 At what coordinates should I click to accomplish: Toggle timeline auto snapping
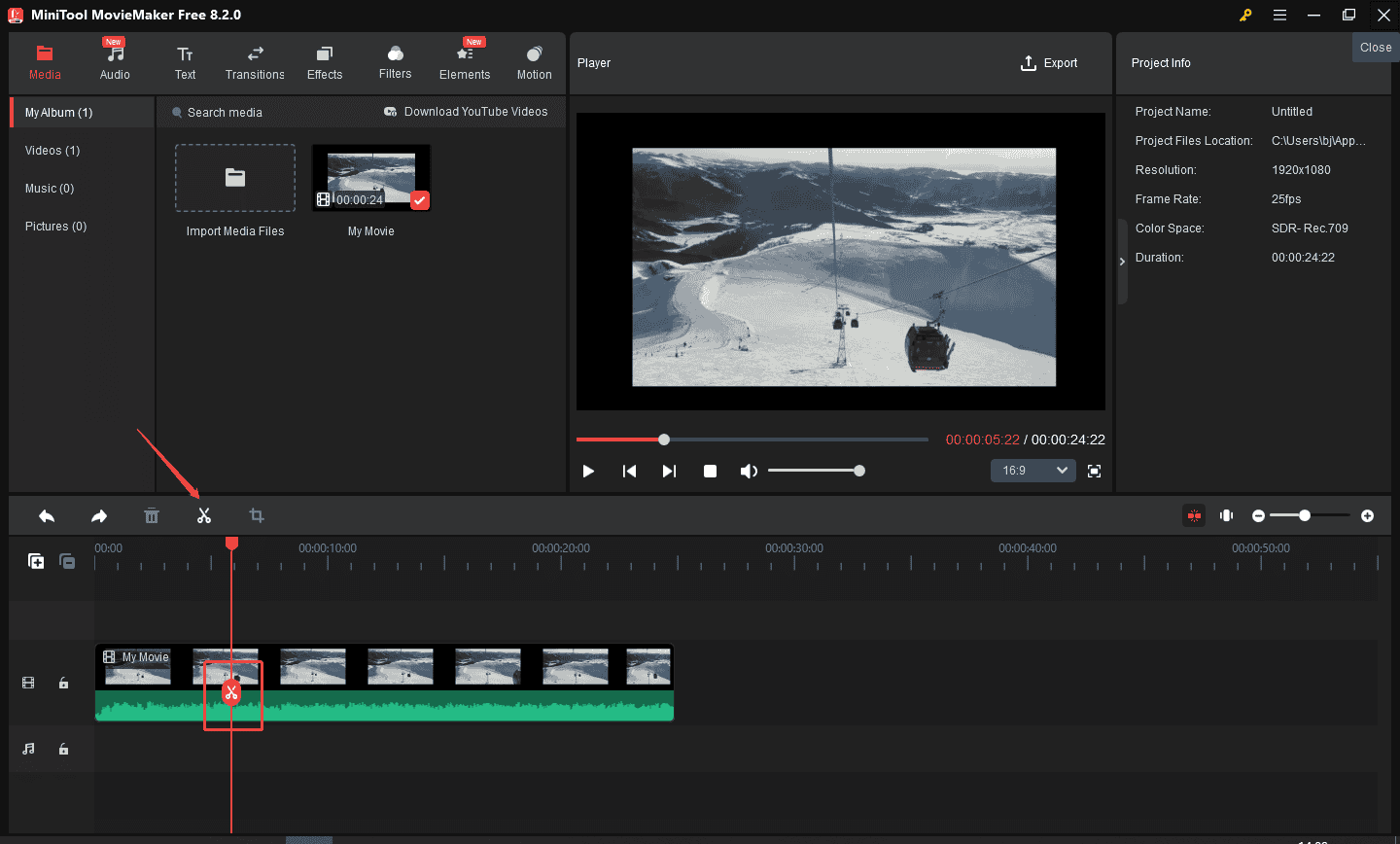point(1194,515)
